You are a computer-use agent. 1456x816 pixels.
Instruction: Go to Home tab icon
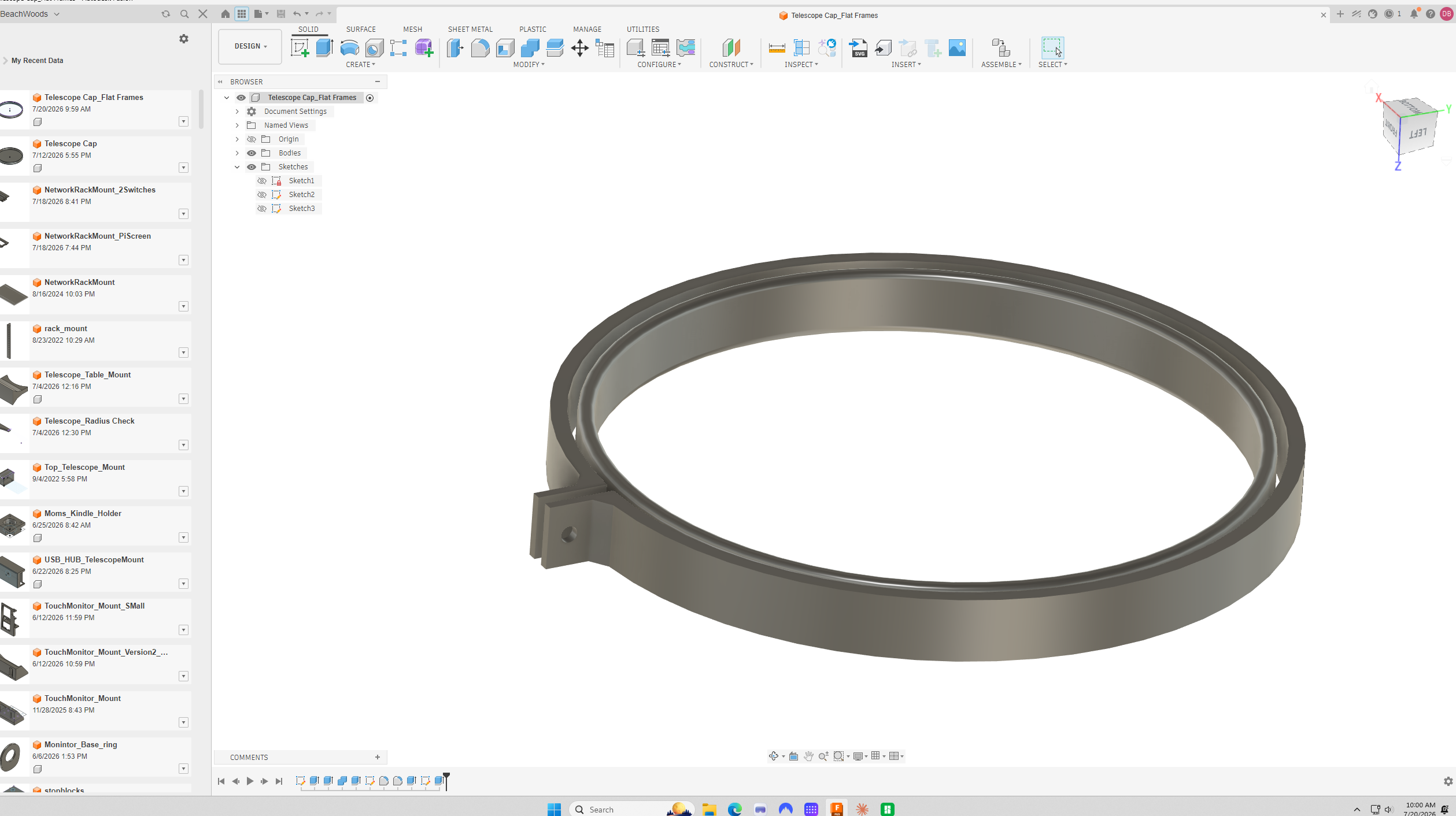tap(226, 14)
